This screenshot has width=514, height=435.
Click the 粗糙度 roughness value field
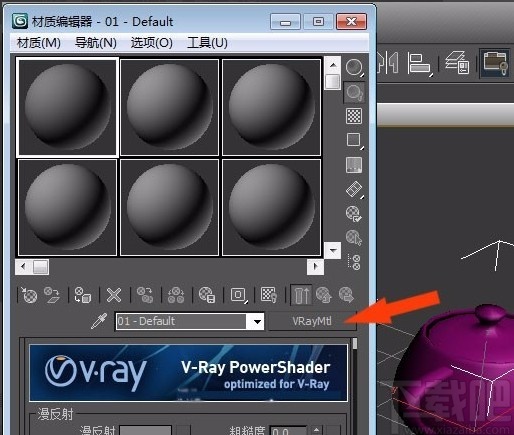(x=288, y=430)
